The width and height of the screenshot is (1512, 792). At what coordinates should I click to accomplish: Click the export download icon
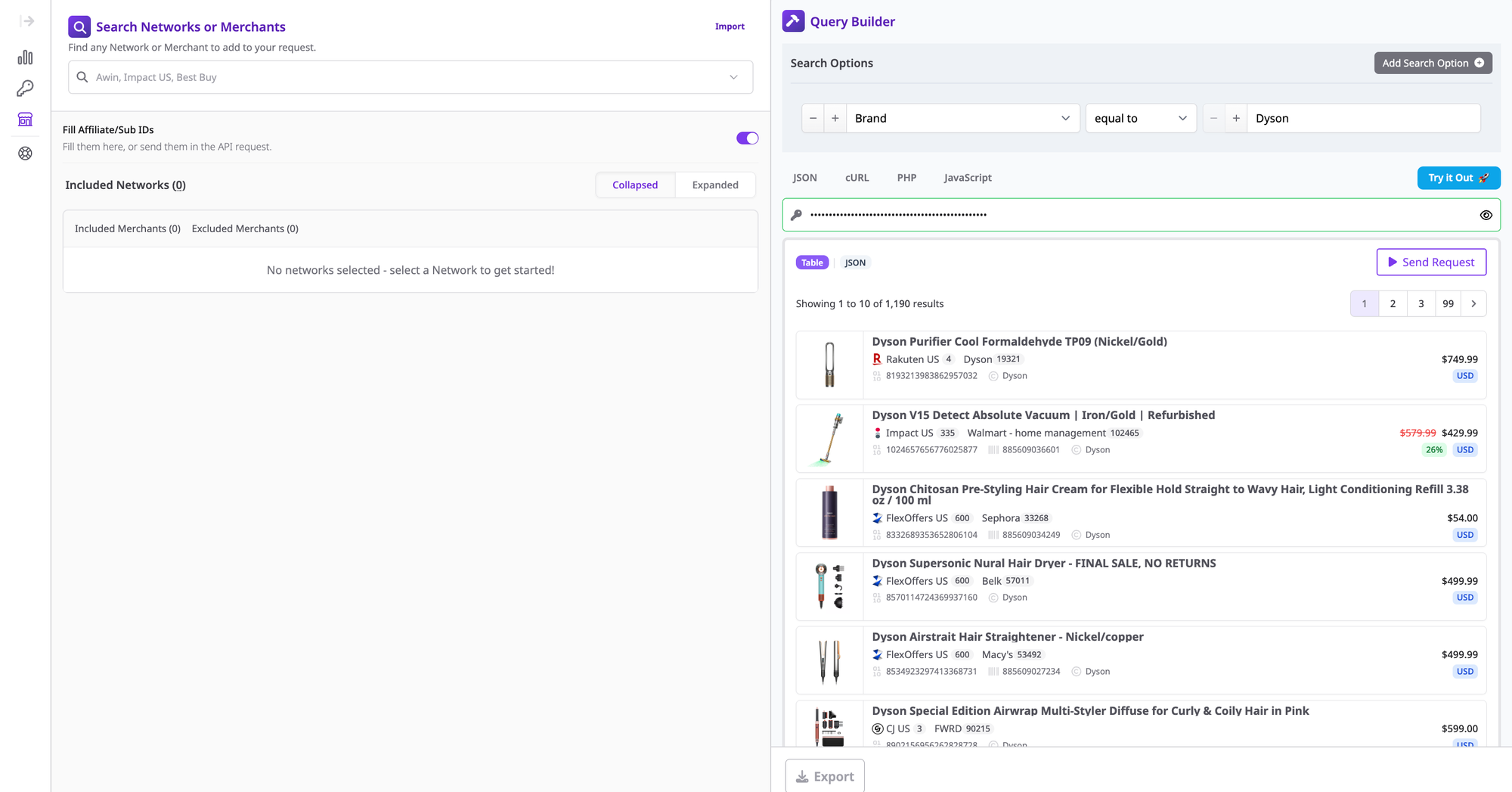click(802, 777)
